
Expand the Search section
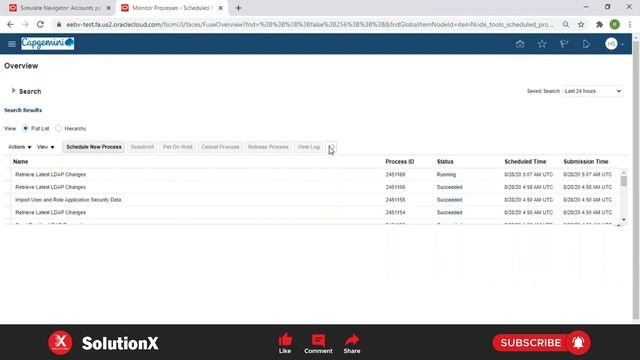pyautogui.click(x=13, y=91)
